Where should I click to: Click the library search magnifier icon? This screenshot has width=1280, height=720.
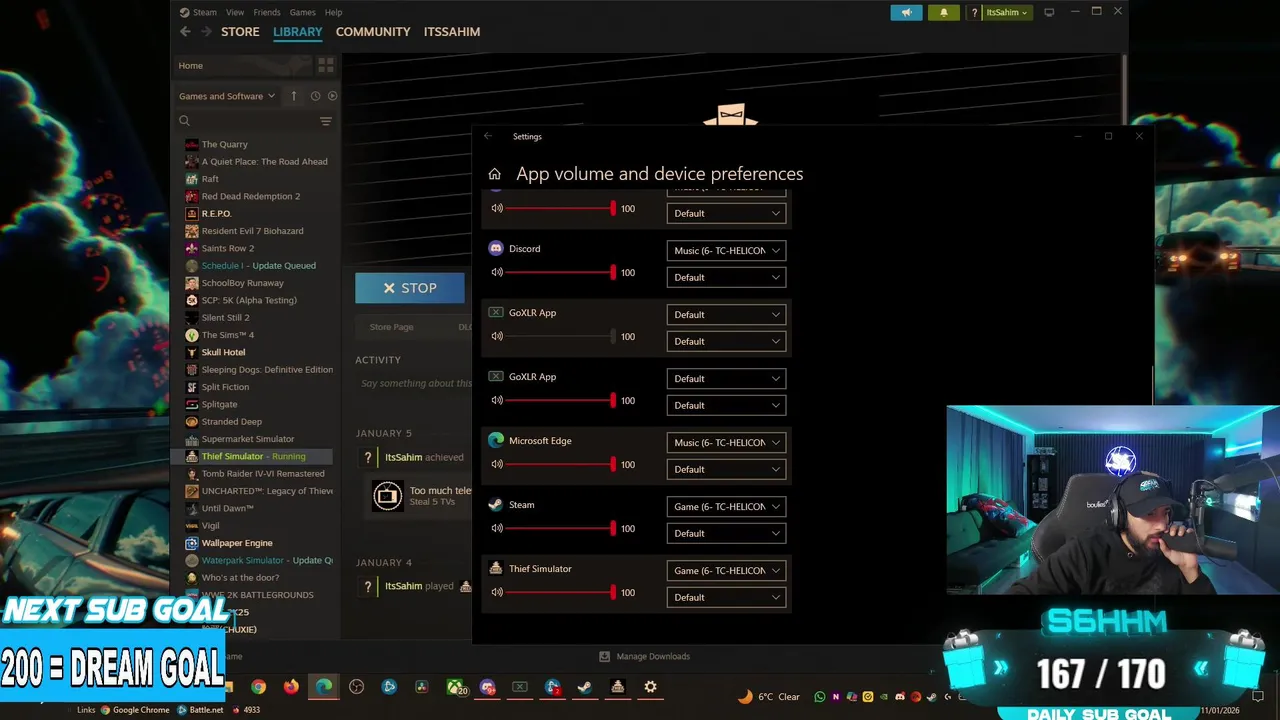(x=185, y=121)
